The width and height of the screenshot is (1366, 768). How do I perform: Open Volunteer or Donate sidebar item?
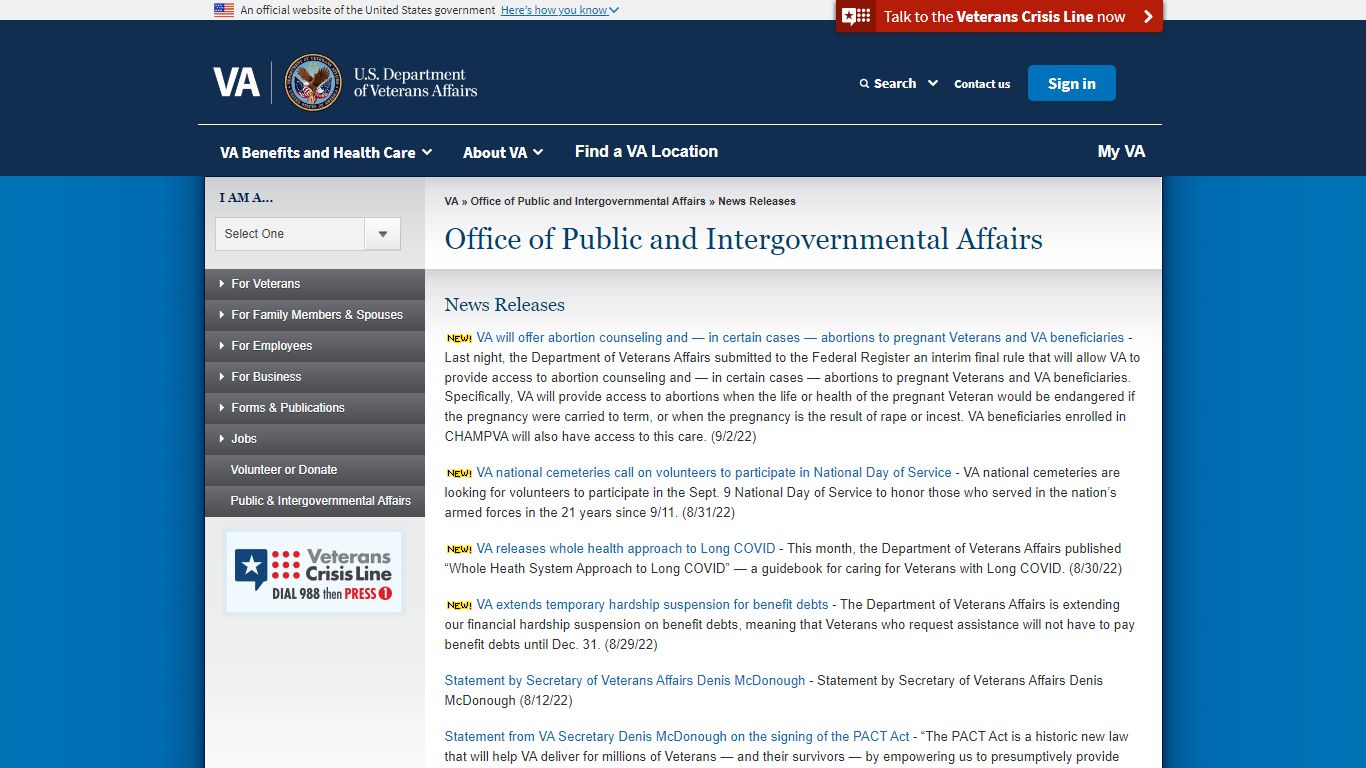315,470
